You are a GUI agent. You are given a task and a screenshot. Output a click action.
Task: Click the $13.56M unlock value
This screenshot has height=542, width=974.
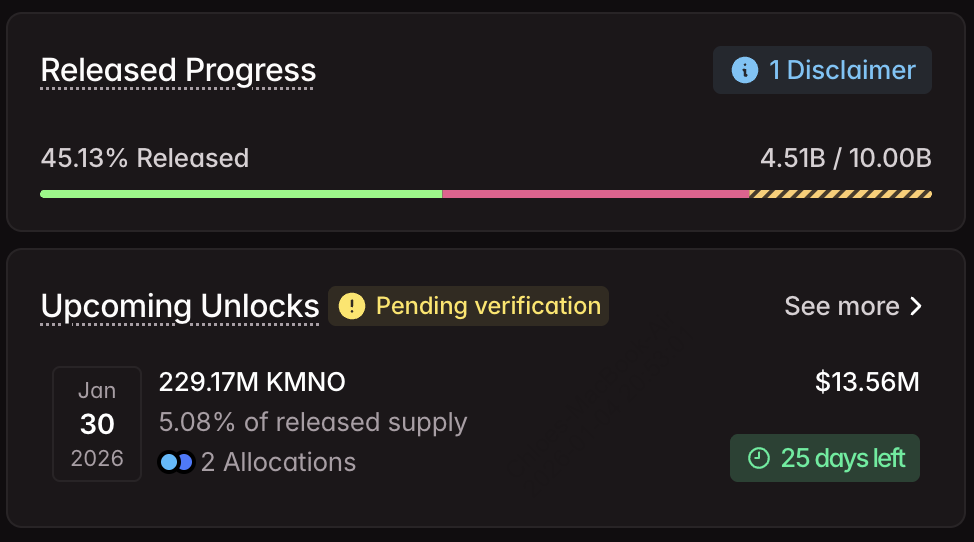pyautogui.click(x=867, y=382)
